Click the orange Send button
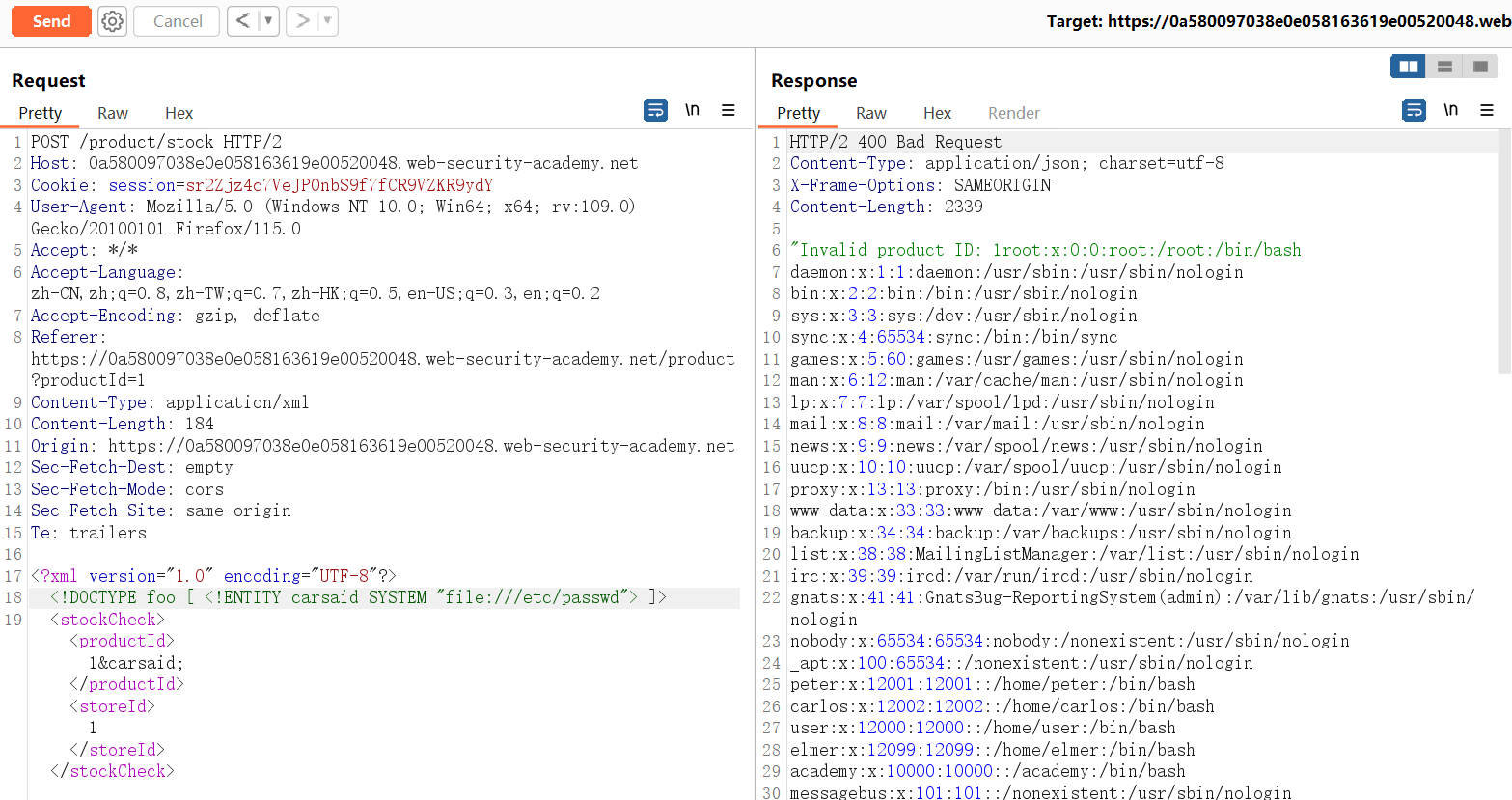 51,21
